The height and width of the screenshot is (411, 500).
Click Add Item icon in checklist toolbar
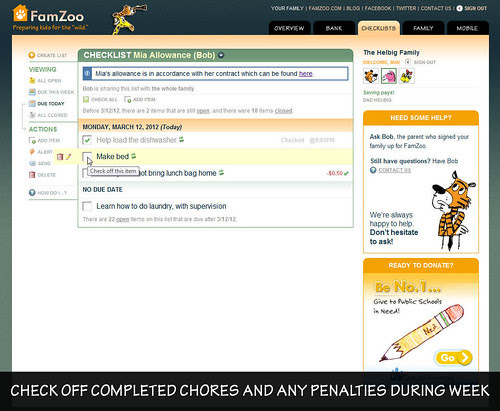point(128,99)
